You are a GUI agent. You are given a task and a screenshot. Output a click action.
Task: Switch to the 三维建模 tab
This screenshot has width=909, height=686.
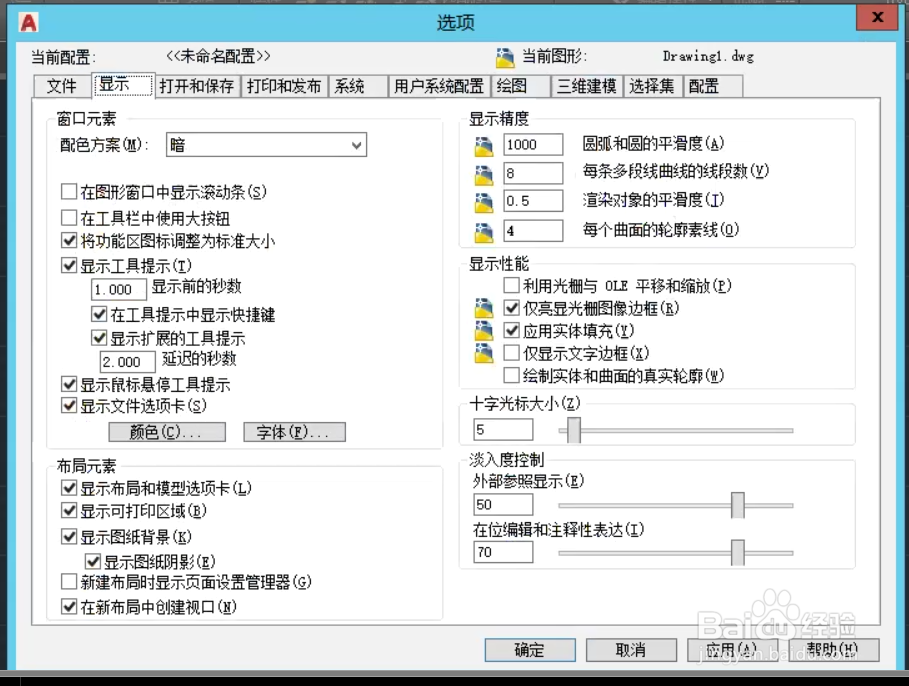(586, 86)
